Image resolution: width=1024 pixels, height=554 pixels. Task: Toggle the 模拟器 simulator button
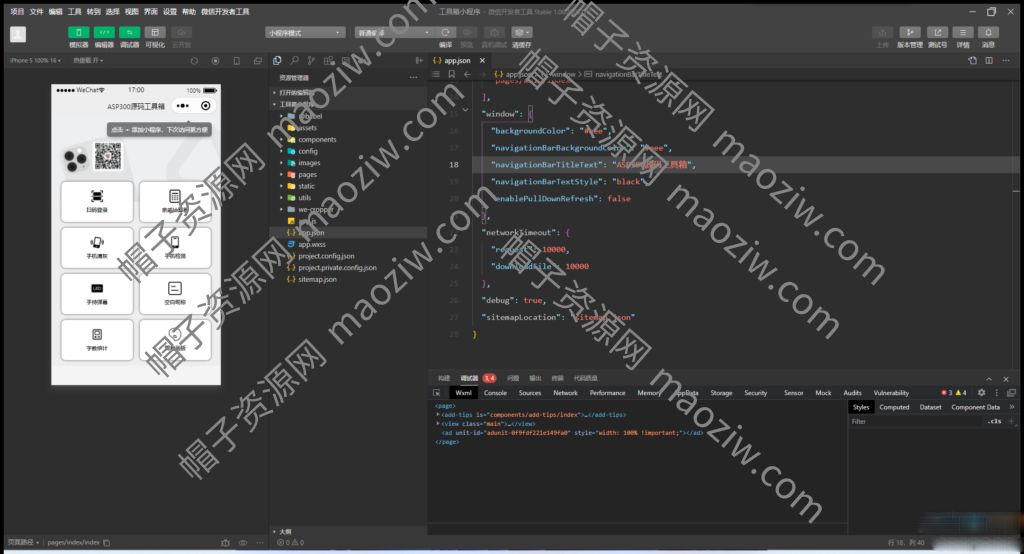tap(78, 33)
